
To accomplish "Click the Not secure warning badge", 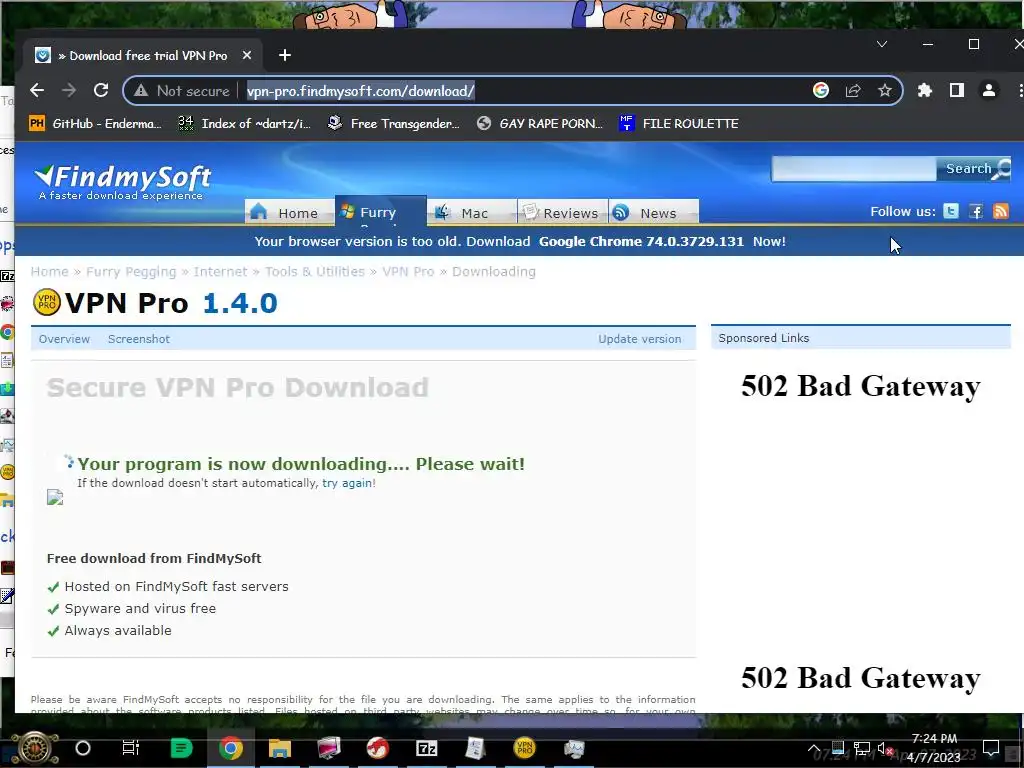I will click(182, 91).
